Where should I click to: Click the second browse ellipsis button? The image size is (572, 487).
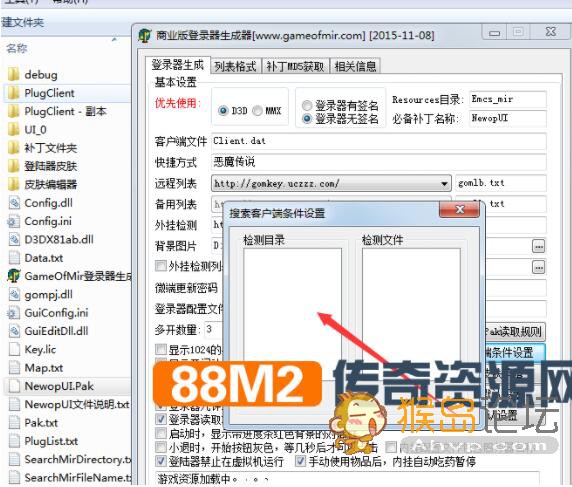tap(538, 267)
